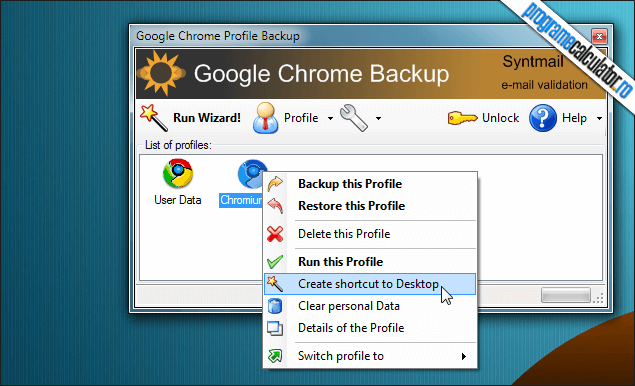Click the Help label
The image size is (635, 386).
pos(574,118)
